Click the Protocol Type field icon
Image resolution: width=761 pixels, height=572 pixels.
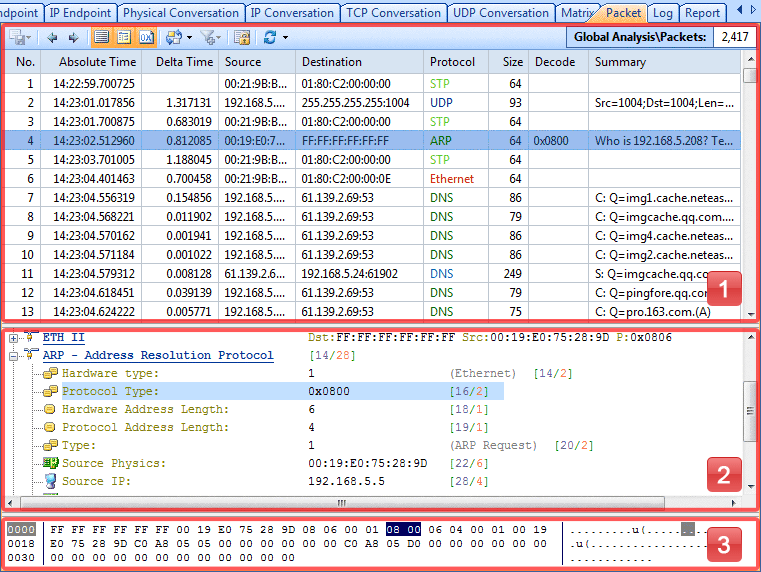(x=50, y=391)
